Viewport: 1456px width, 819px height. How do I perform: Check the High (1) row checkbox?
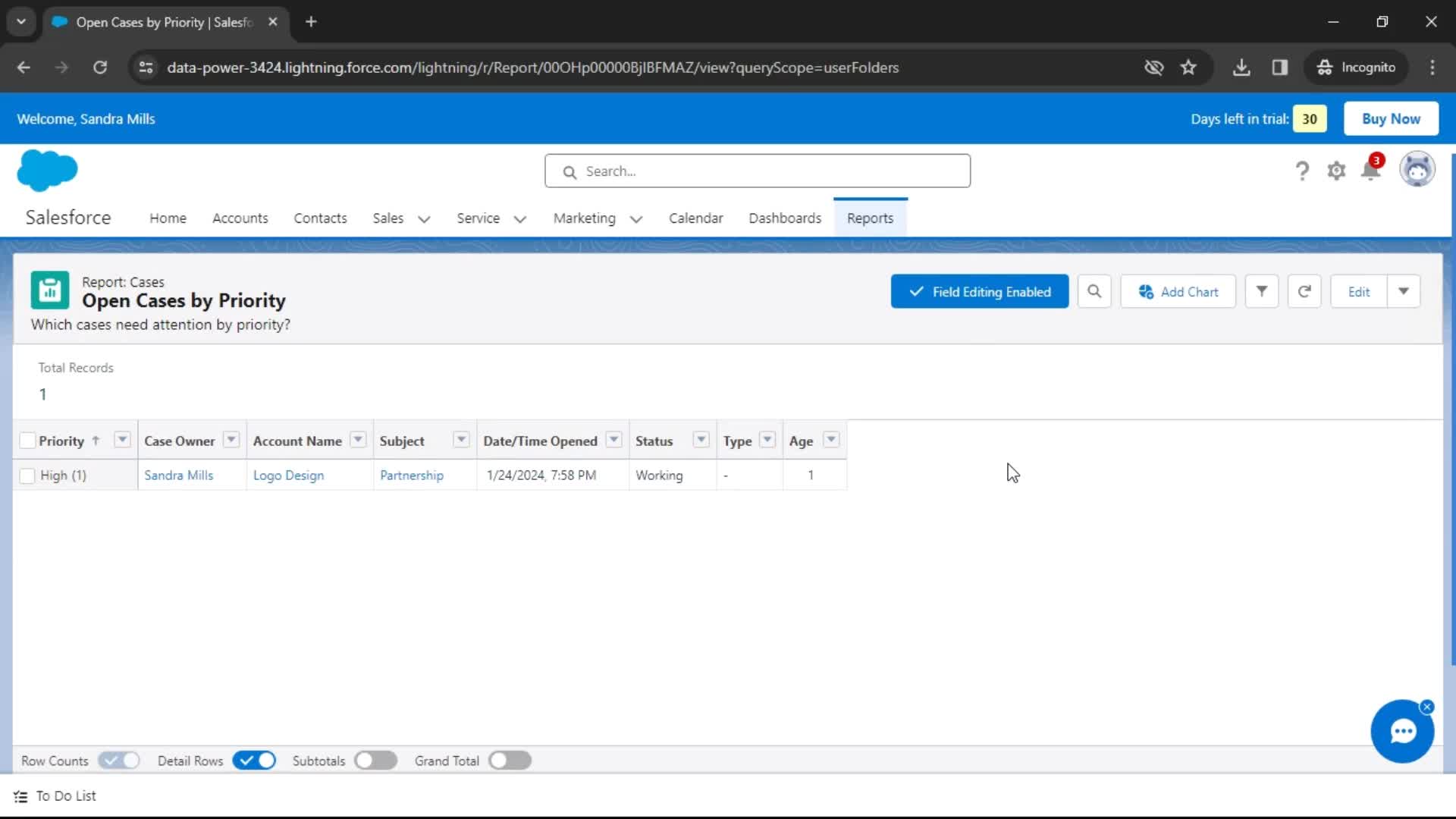coord(27,475)
